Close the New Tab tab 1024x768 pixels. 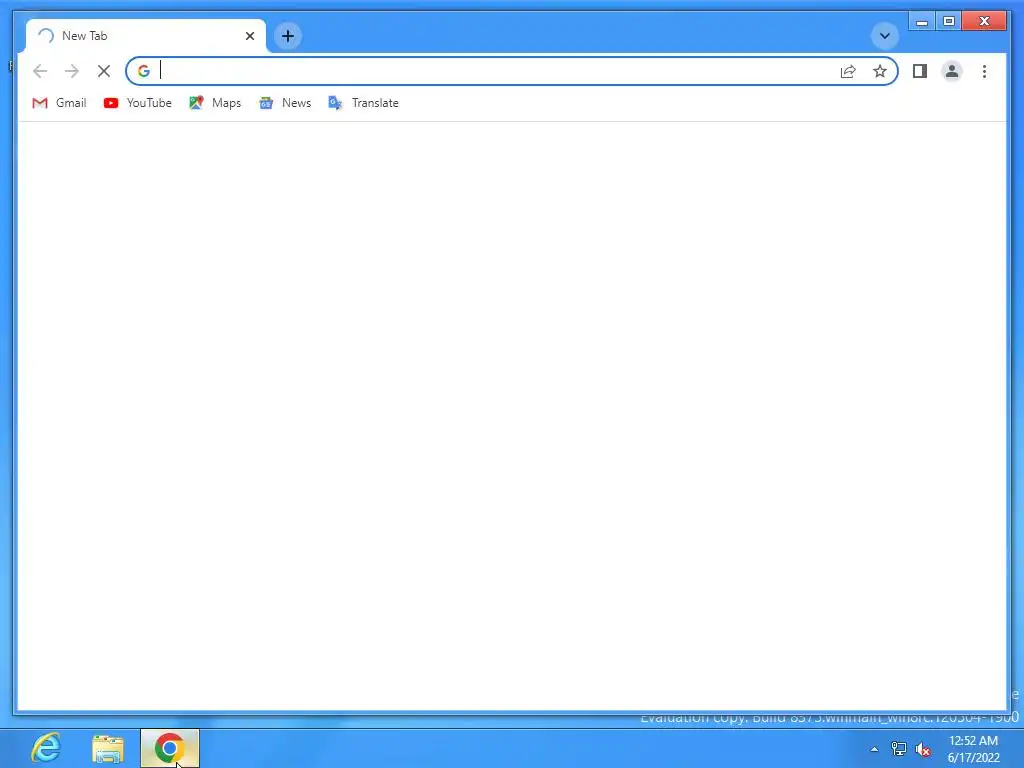249,36
